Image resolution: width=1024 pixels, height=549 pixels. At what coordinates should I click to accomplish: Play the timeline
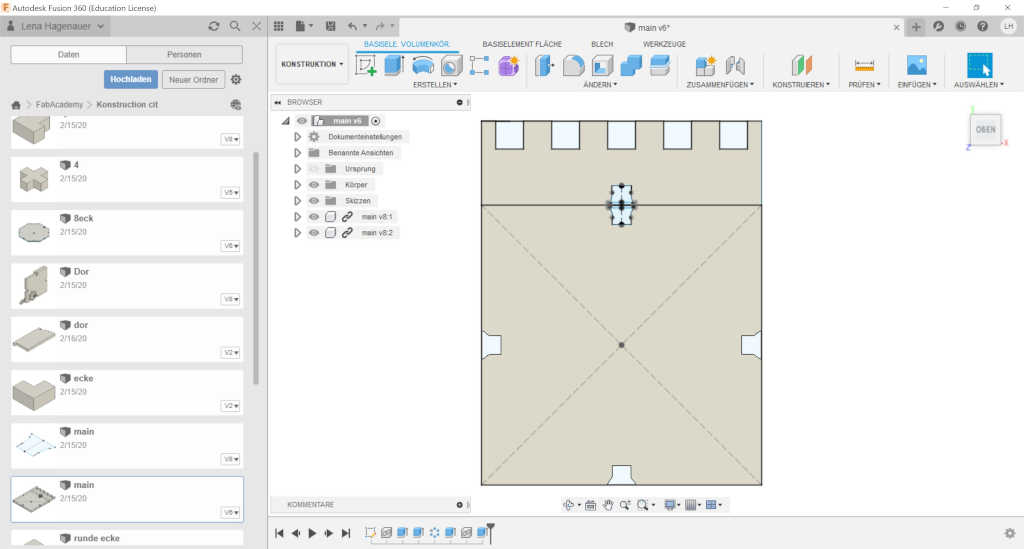(312, 533)
